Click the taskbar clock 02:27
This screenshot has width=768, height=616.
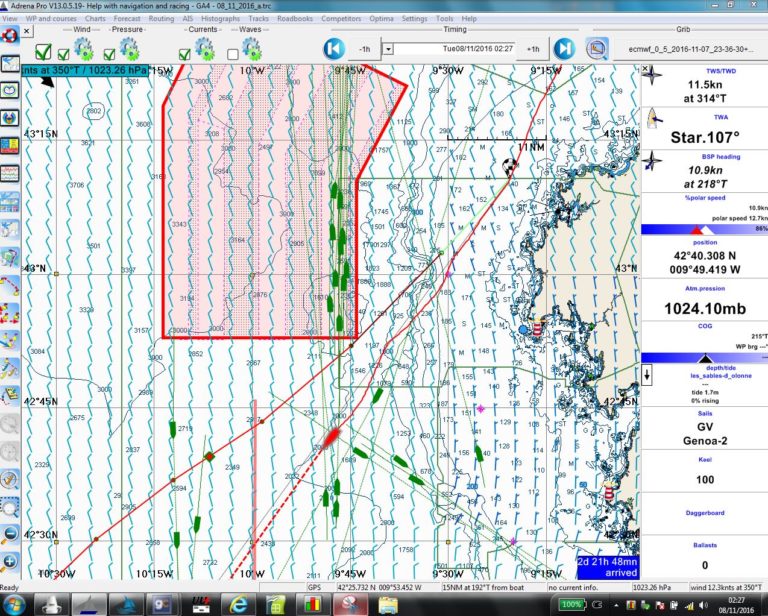[x=736, y=600]
